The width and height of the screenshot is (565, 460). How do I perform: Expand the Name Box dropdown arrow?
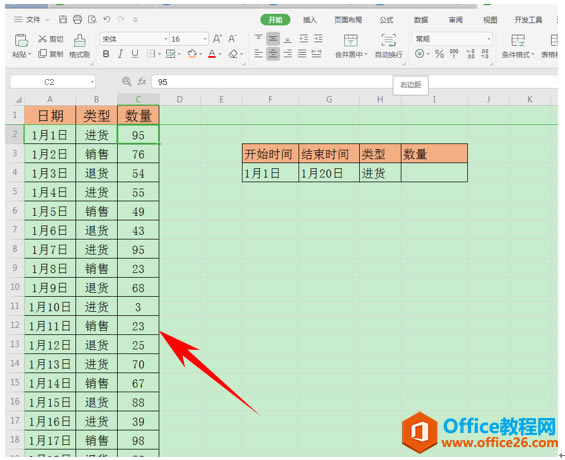pos(92,82)
